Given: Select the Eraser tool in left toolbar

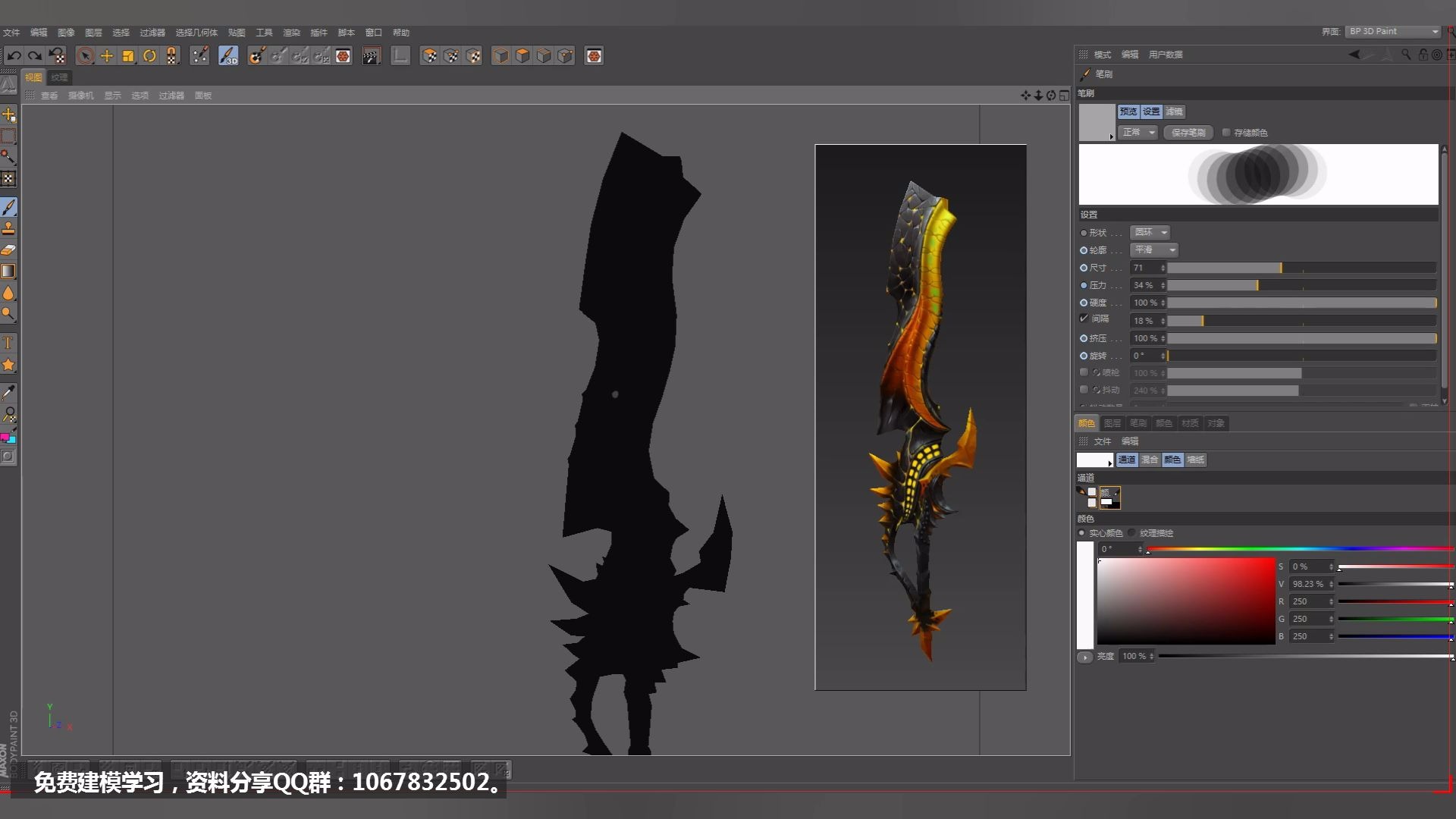Looking at the screenshot, I should (8, 249).
